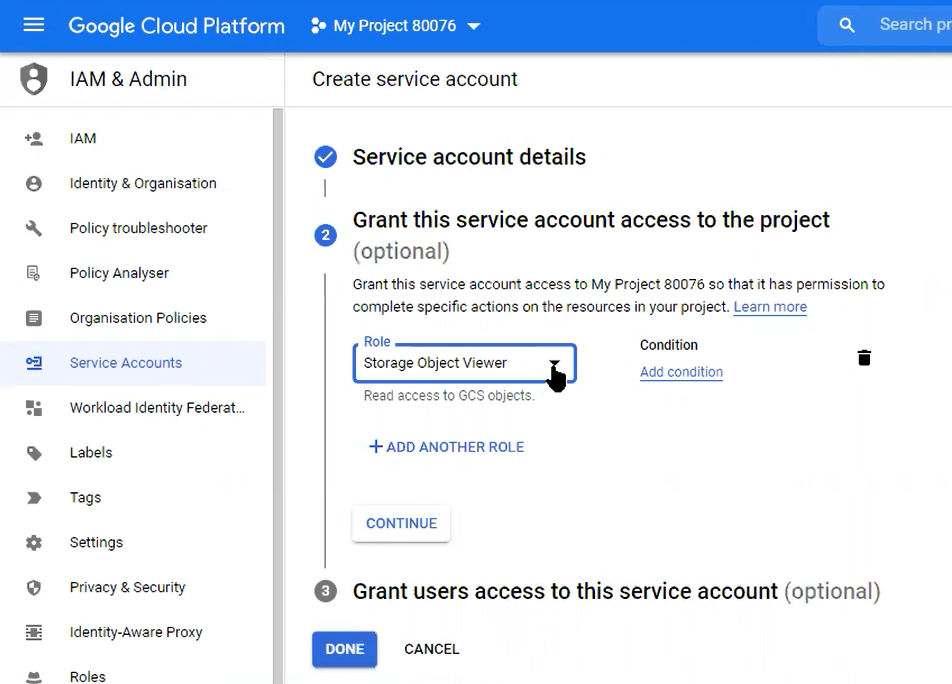The image size is (952, 684).
Task: Click the Tags chevron icon
Action: 34,498
